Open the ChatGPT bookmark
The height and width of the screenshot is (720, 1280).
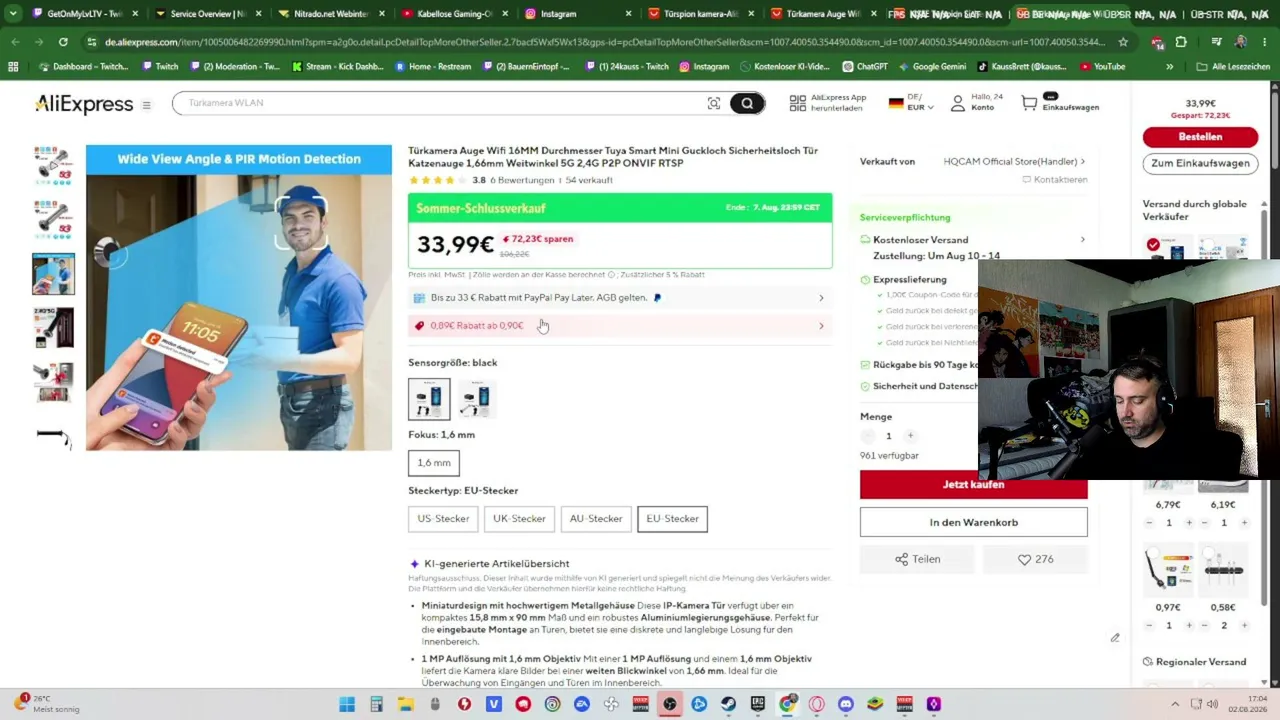(864, 66)
